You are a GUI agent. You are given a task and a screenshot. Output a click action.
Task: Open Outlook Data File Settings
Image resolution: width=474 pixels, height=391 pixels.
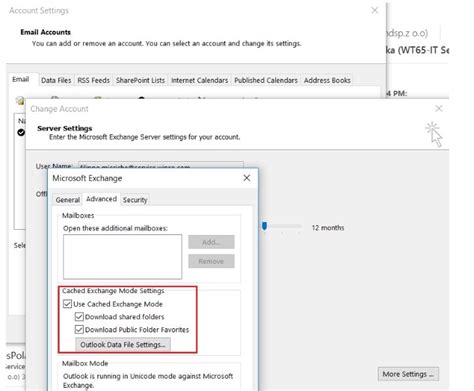[x=123, y=345]
